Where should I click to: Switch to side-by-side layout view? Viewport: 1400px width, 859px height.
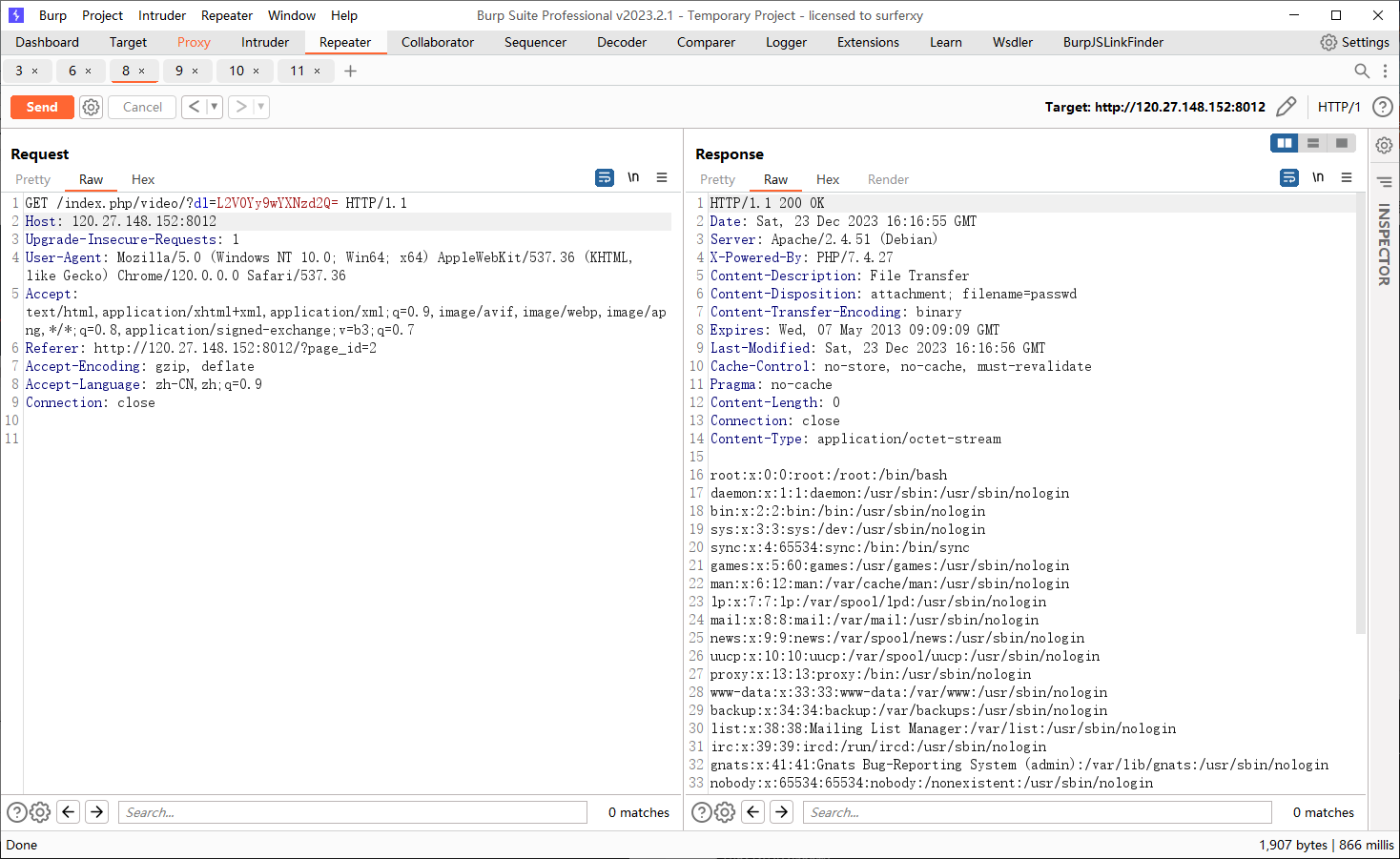[x=1285, y=143]
